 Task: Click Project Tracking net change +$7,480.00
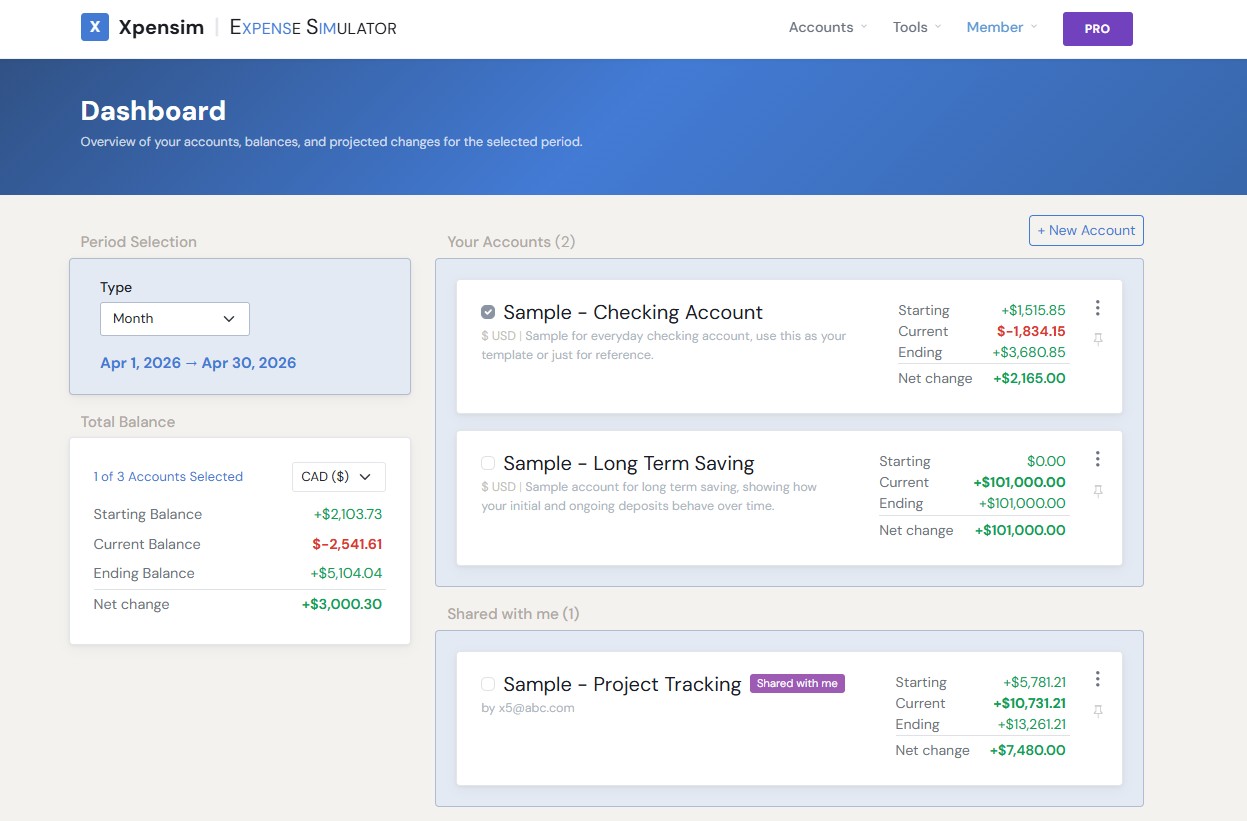(x=1027, y=750)
